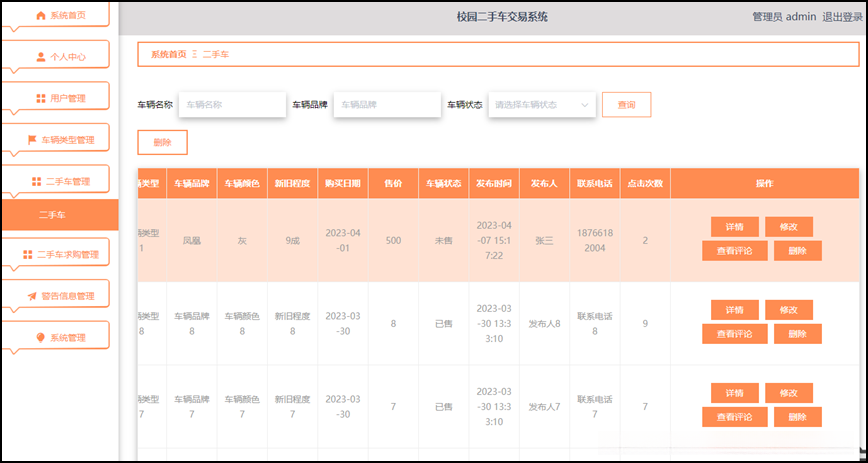The image size is (868, 463).
Task: Click the 二手车 breadcrumb item
Action: pos(216,54)
